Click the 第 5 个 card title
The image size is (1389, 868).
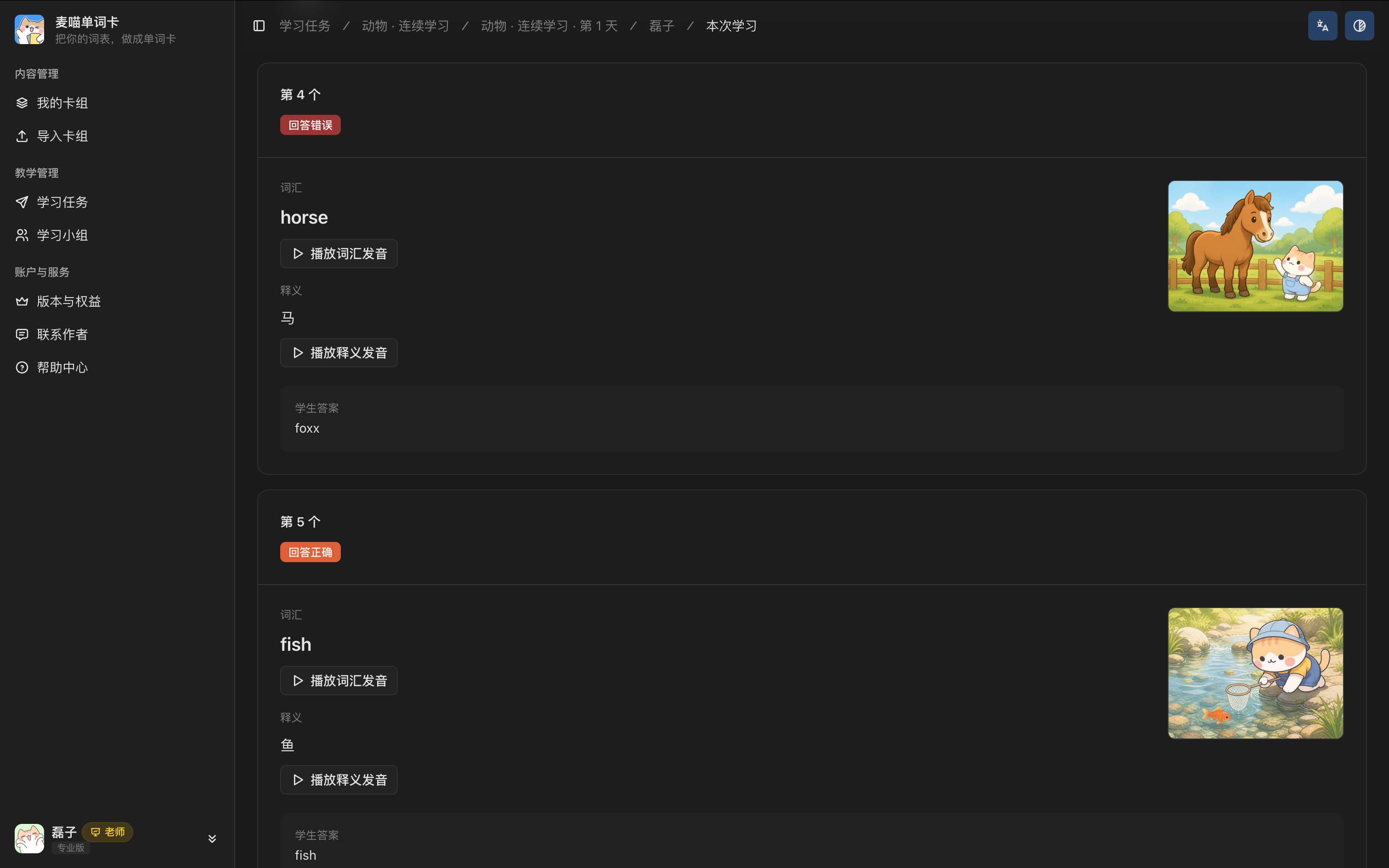[300, 522]
